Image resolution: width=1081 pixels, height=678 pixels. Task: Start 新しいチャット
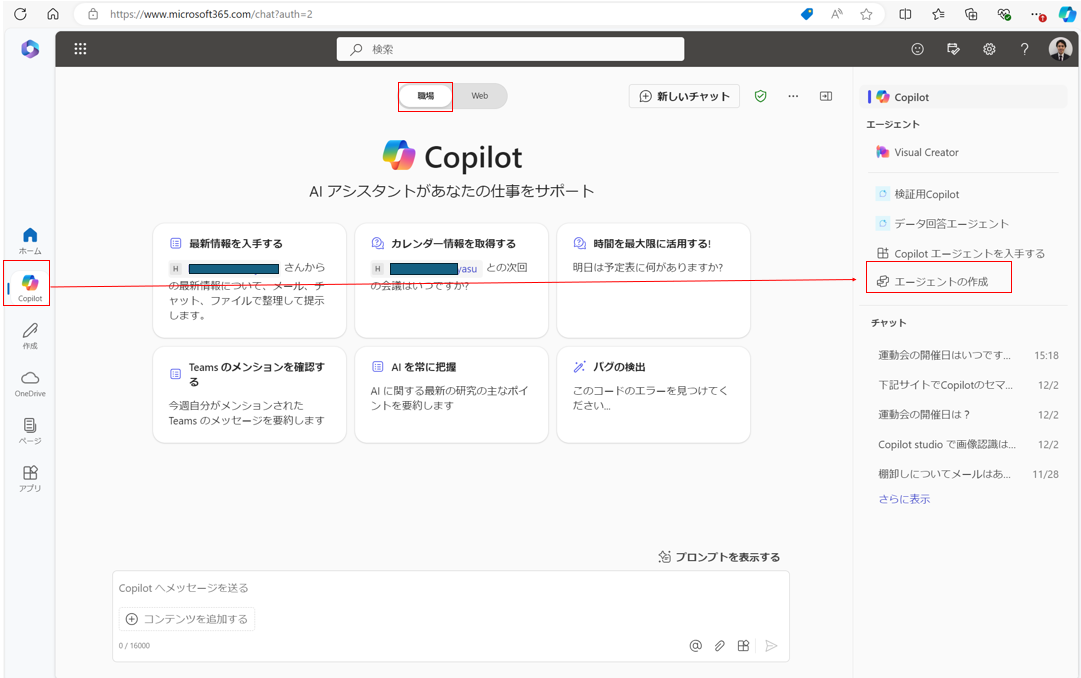(x=685, y=97)
